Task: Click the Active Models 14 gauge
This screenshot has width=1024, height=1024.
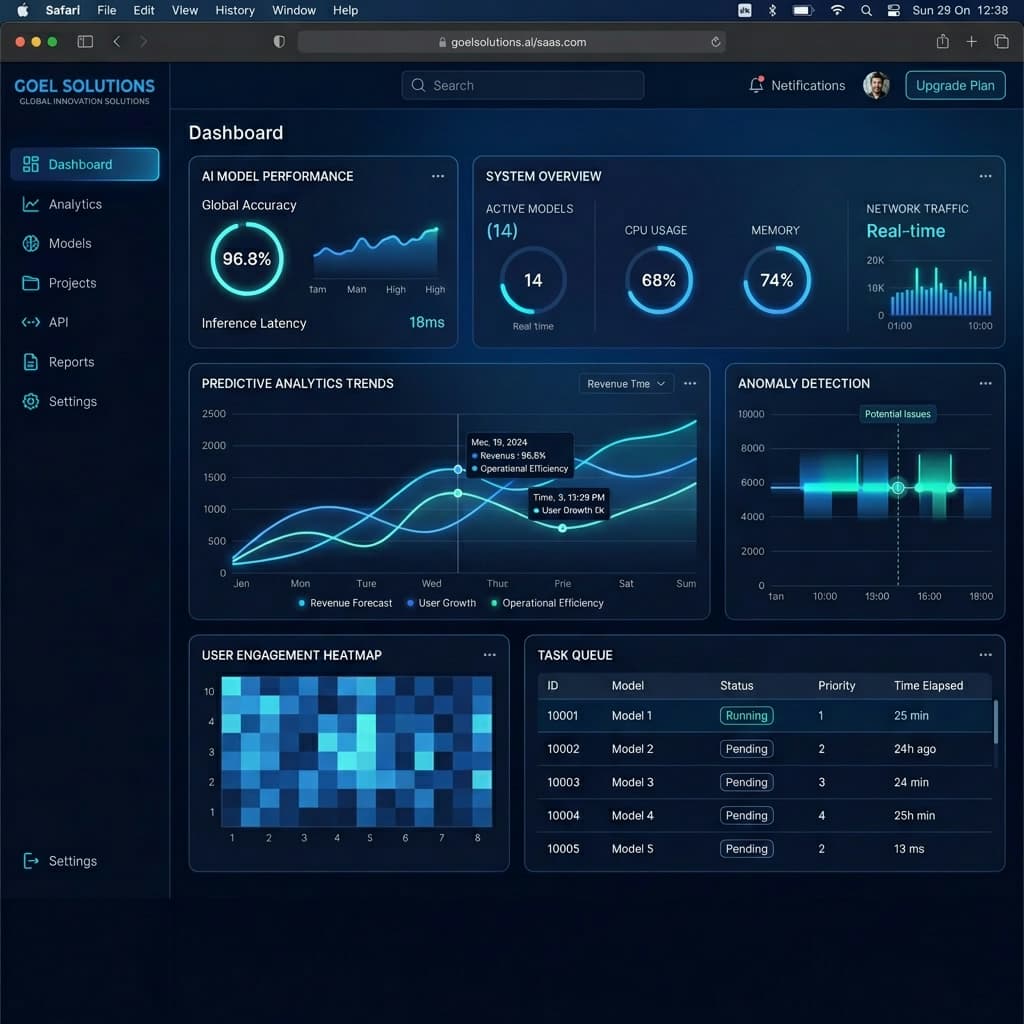Action: point(533,280)
